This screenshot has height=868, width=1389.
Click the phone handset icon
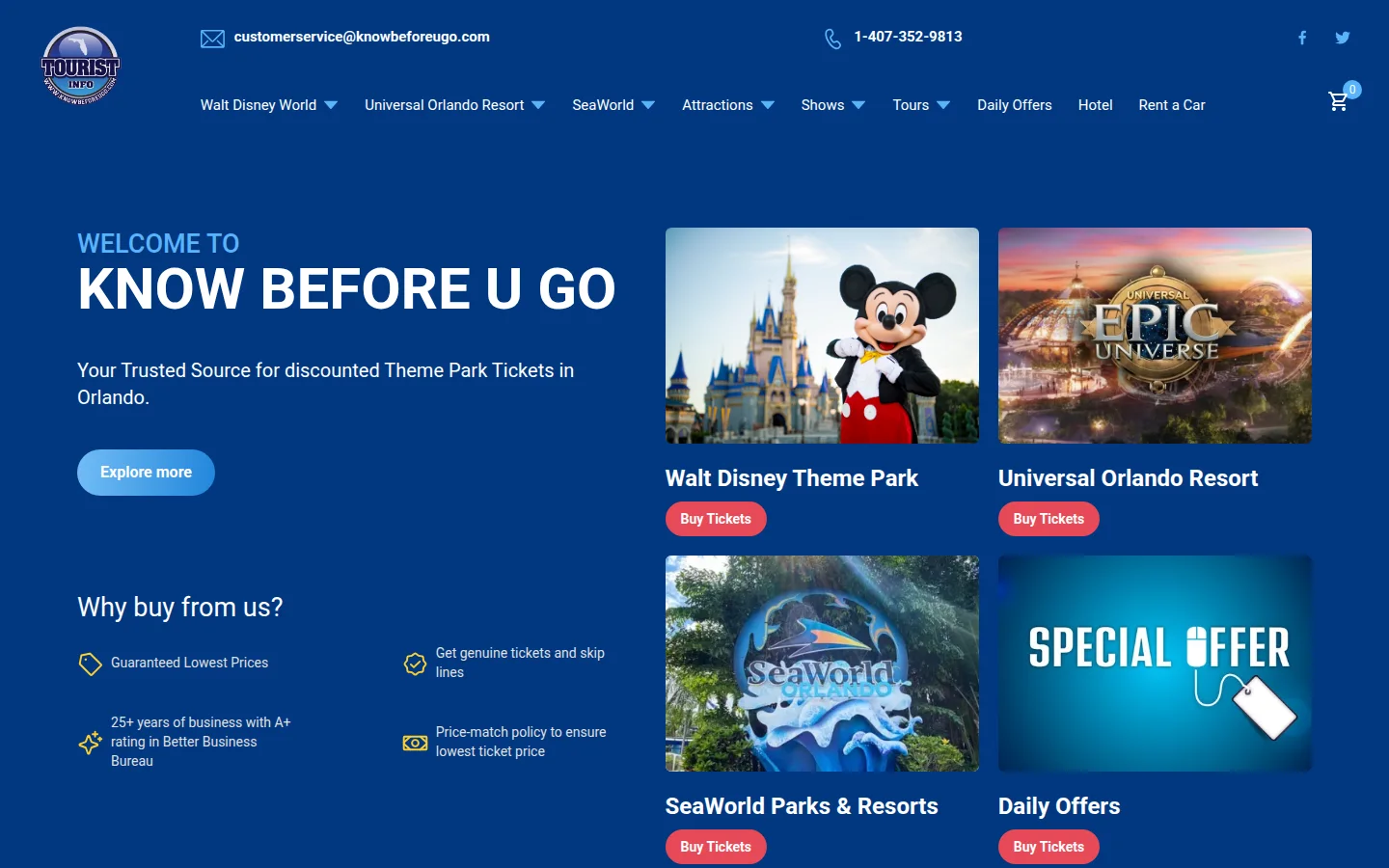tap(832, 39)
